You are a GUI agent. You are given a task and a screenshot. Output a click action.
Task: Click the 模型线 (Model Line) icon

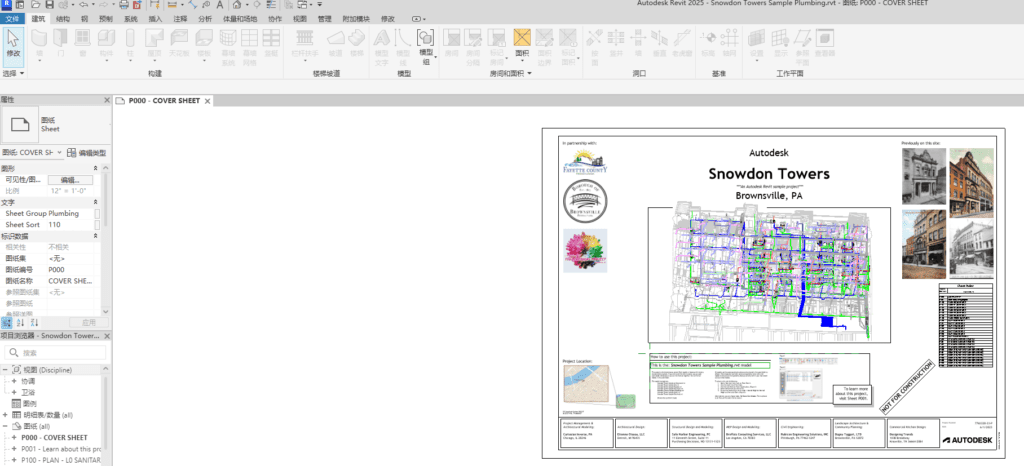click(x=404, y=39)
